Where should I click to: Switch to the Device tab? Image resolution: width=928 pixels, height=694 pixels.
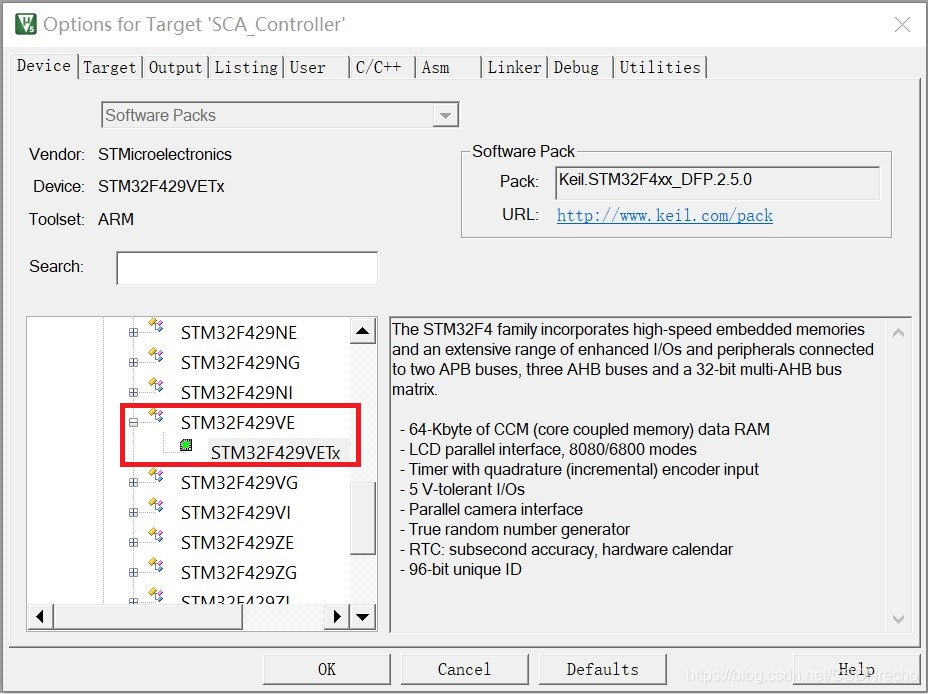[x=44, y=66]
